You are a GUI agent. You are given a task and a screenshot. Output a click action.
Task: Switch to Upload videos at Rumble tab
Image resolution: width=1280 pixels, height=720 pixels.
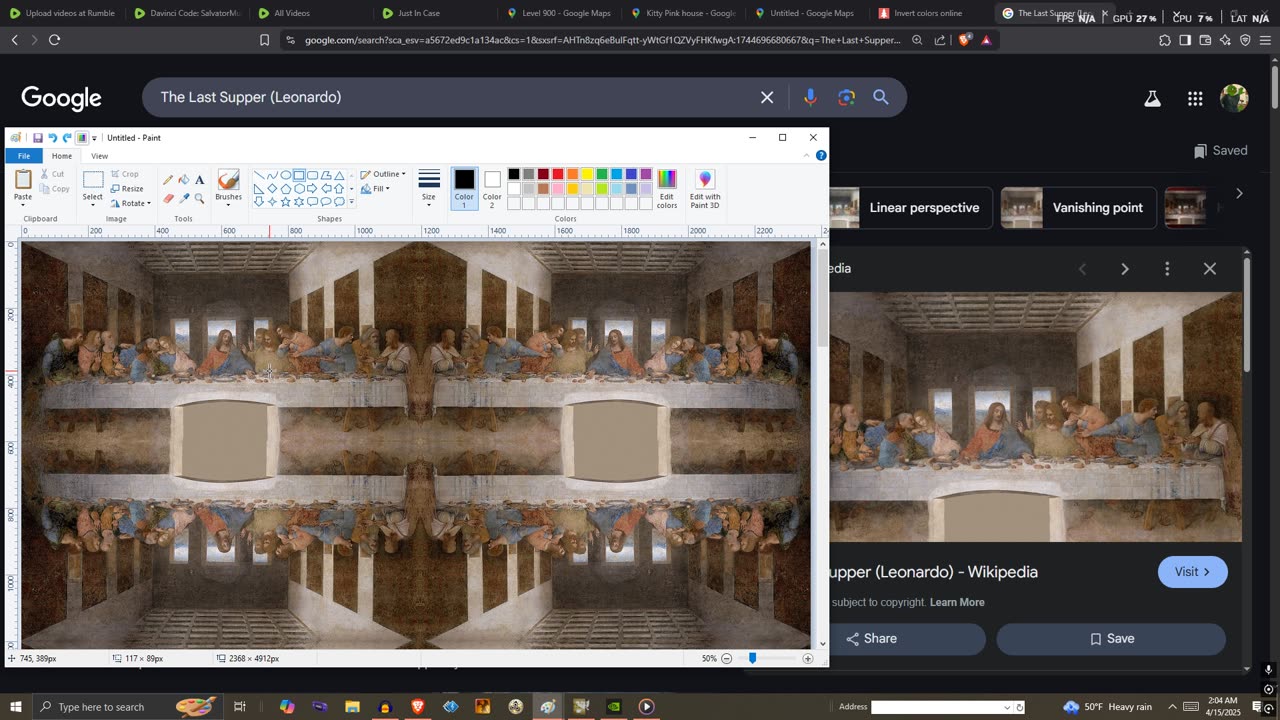(62, 13)
